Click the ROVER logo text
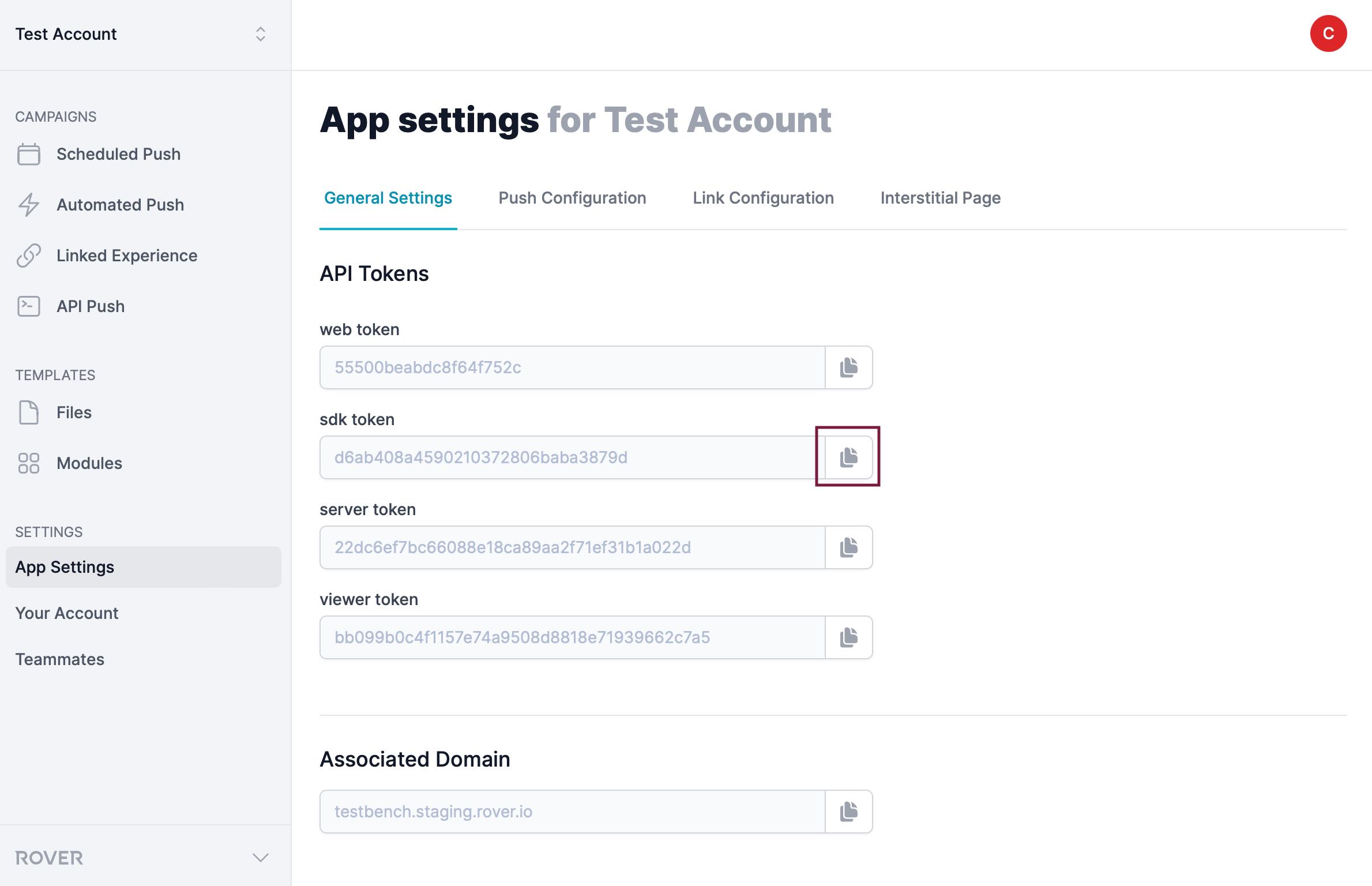 coord(49,858)
